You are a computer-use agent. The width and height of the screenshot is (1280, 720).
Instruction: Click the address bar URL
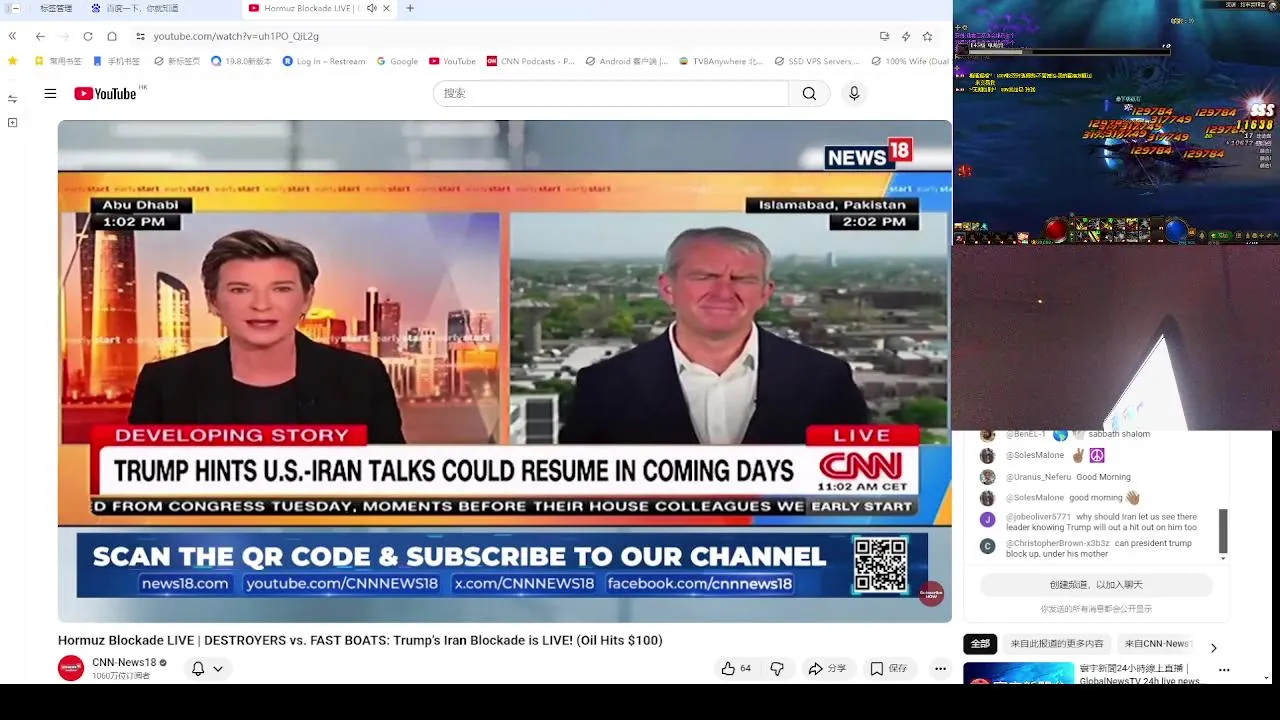pos(236,36)
